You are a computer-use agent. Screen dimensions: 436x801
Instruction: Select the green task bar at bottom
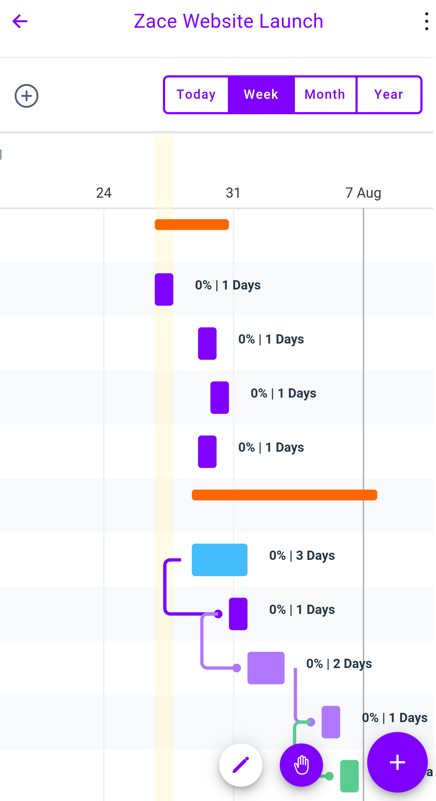[350, 776]
